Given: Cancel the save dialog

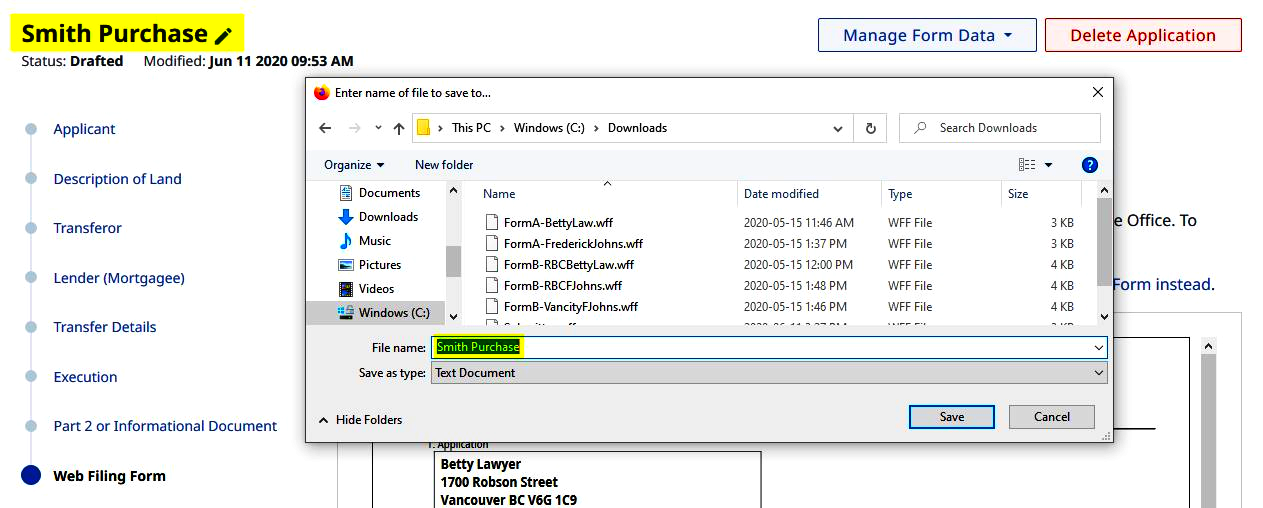Looking at the screenshot, I should [x=1052, y=417].
